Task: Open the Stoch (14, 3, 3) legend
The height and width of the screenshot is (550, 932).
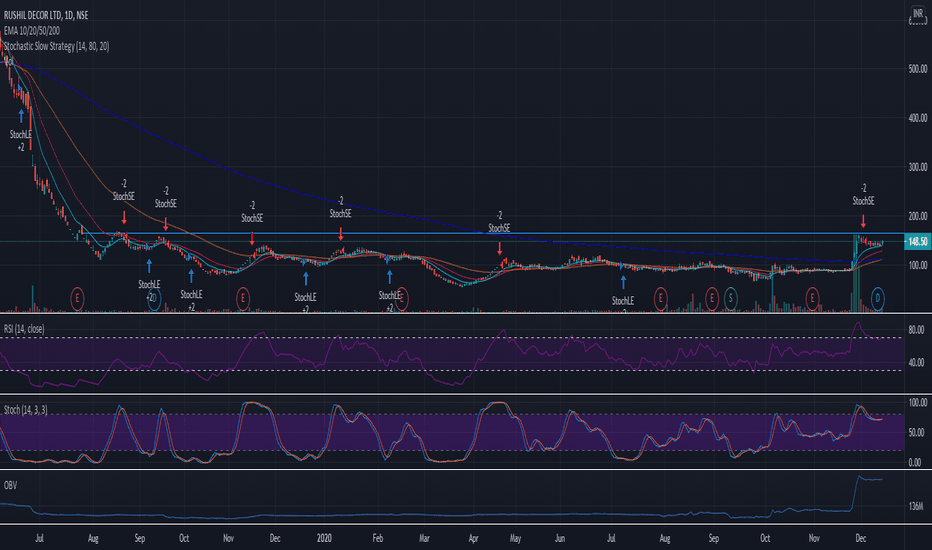Action: [x=26, y=410]
